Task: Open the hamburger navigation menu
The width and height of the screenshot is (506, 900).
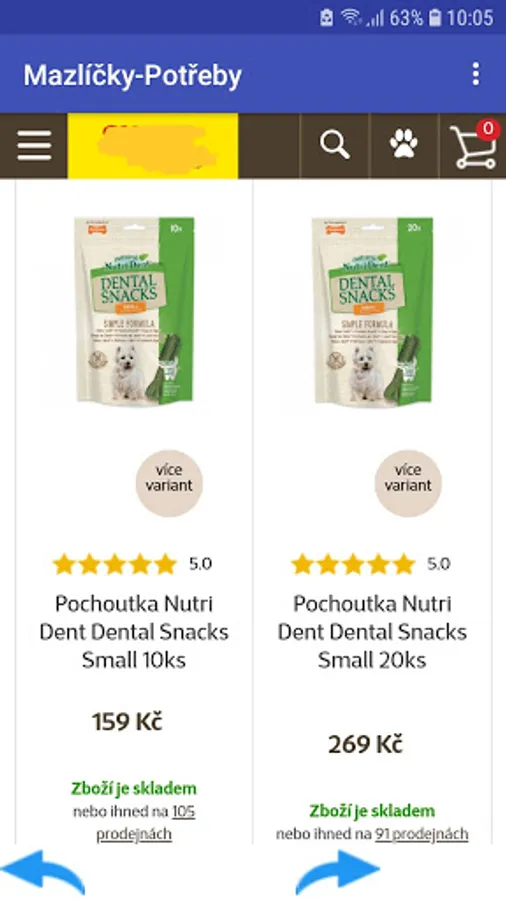Action: point(34,146)
